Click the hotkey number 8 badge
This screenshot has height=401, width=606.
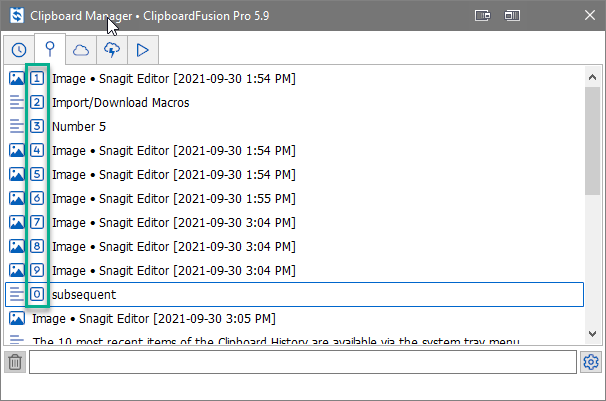[x=37, y=246]
